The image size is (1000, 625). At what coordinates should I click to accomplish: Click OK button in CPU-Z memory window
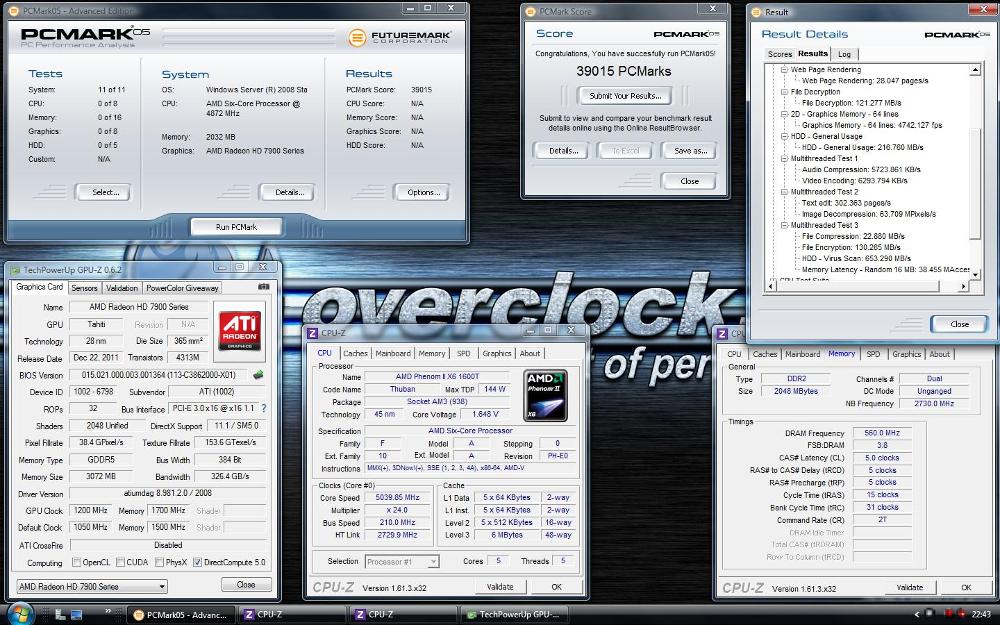click(x=966, y=587)
